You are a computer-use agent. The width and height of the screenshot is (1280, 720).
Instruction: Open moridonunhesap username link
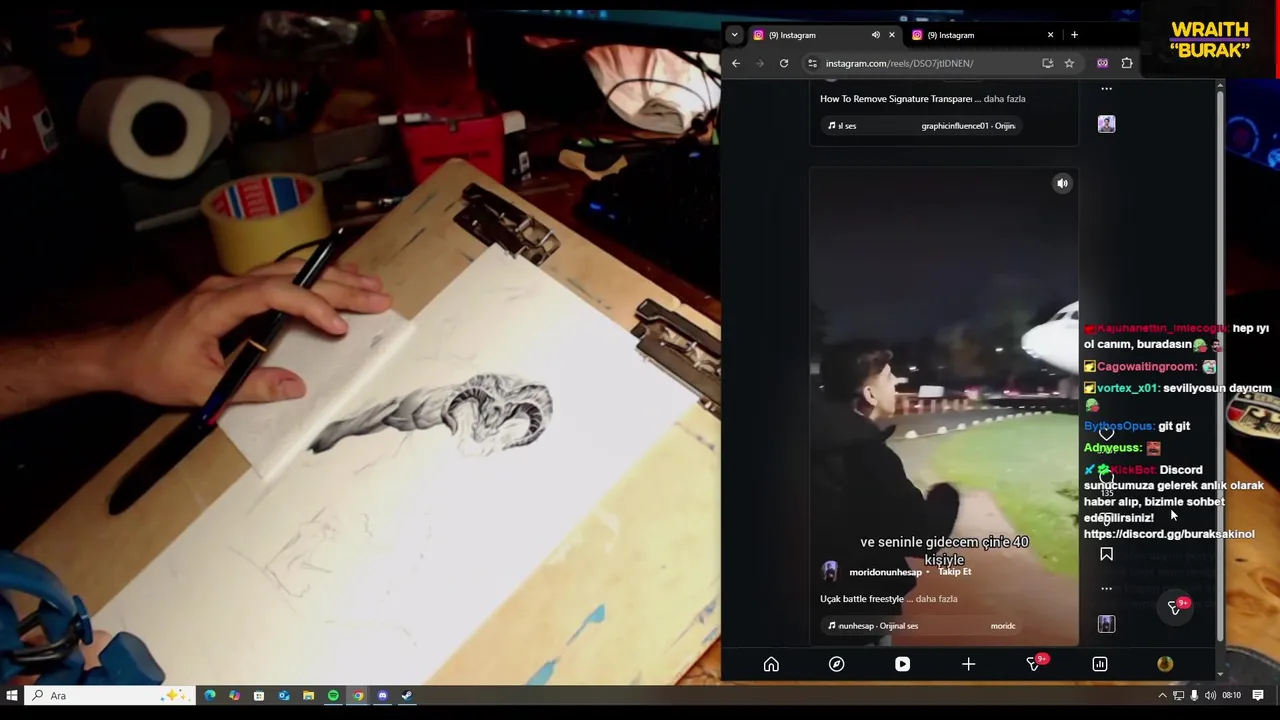click(885, 572)
